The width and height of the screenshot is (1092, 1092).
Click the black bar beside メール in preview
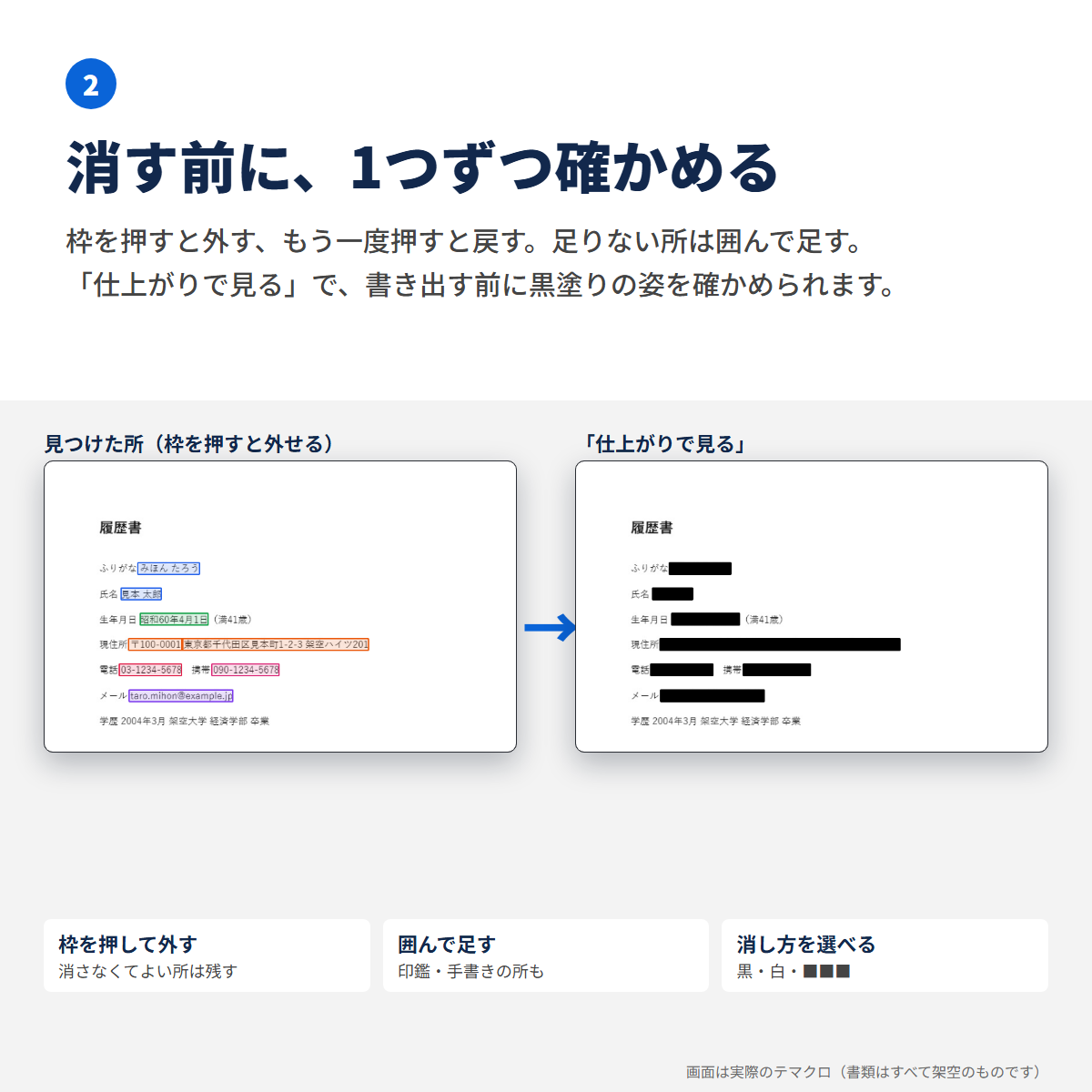pos(713,696)
